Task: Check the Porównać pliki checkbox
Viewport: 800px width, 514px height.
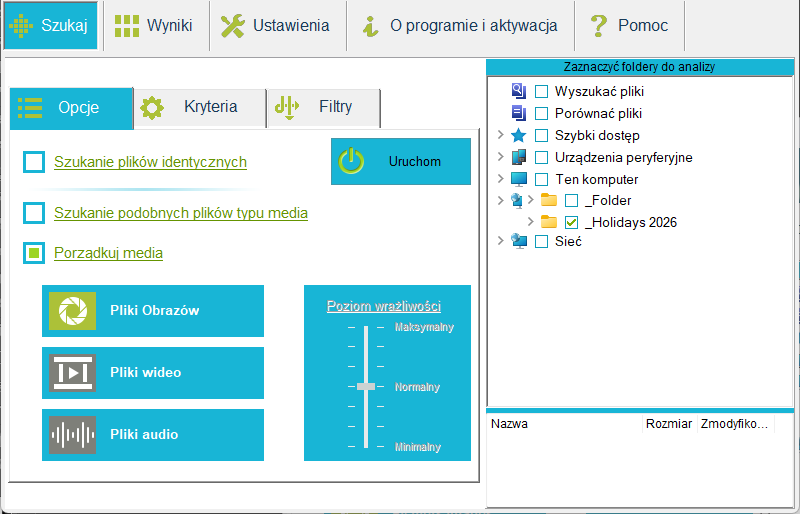Action: tap(541, 113)
